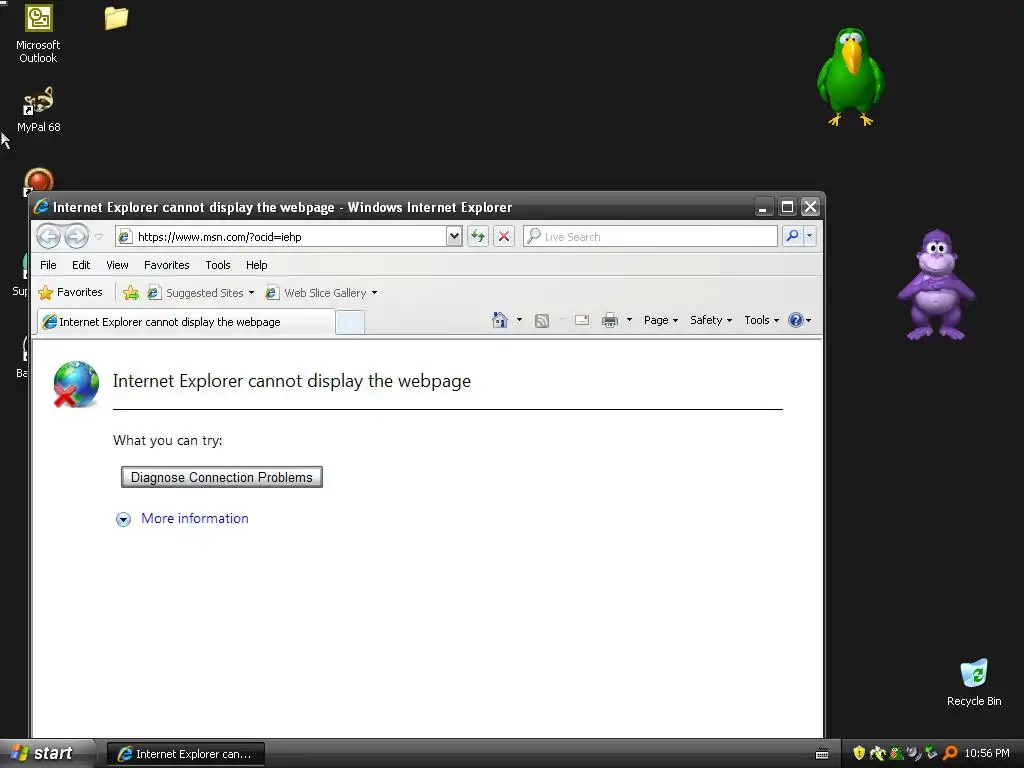This screenshot has width=1024, height=768.
Task: Run search with the magnifier button
Action: click(x=792, y=236)
